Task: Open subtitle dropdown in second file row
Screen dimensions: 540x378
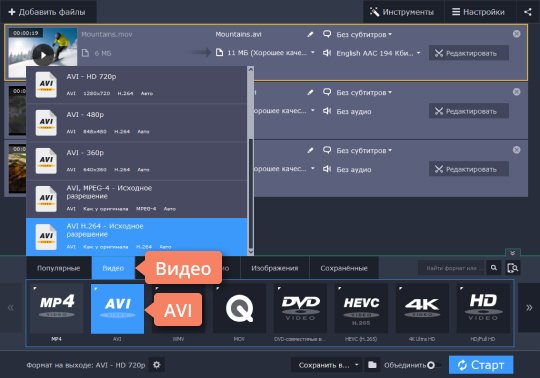Action: tap(364, 93)
